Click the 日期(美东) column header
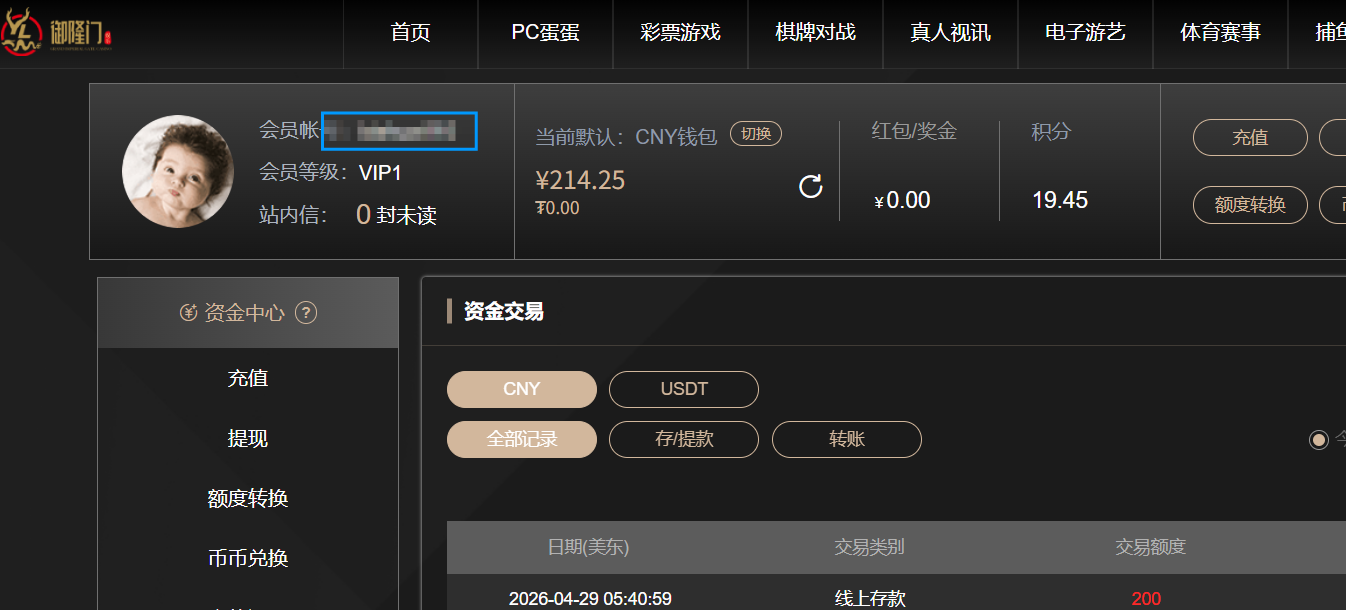Screen dimensions: 1346x610 (588, 547)
